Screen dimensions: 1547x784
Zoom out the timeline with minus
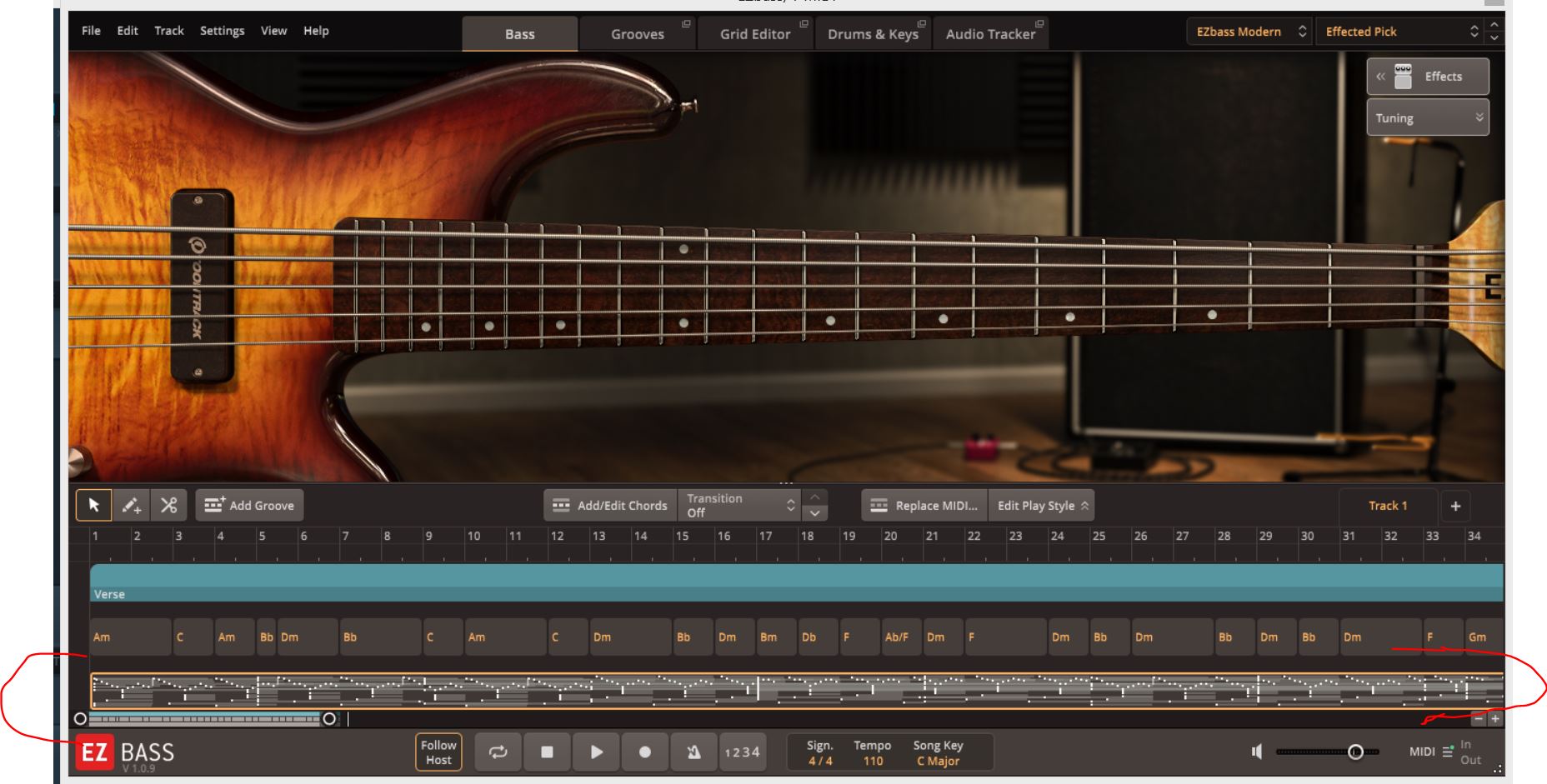tap(1478, 718)
